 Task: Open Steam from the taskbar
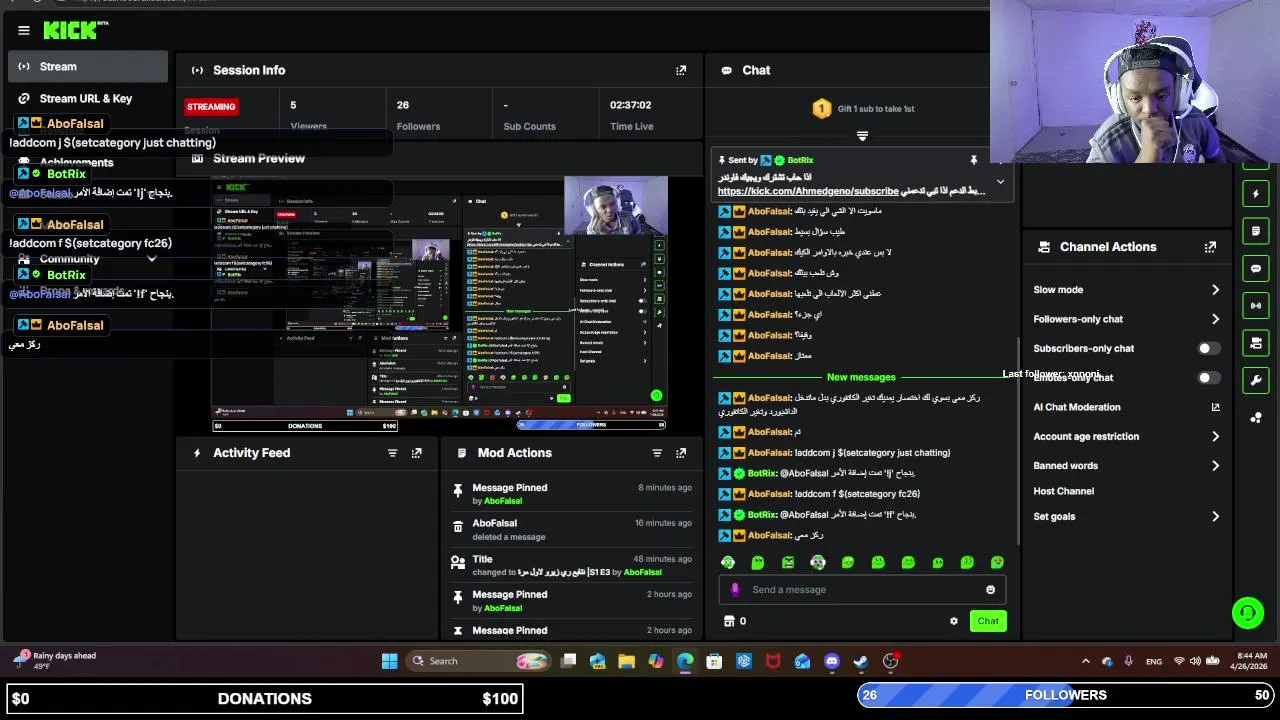[860, 661]
